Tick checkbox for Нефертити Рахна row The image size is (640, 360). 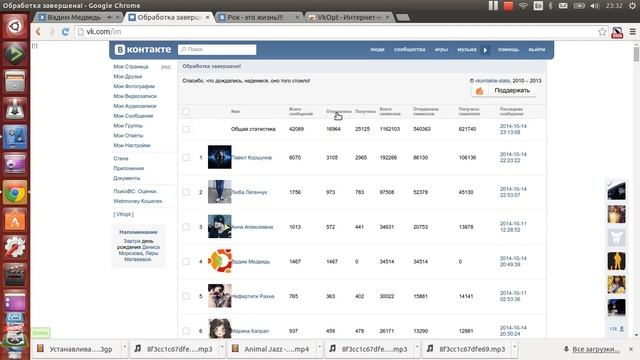[186, 296]
